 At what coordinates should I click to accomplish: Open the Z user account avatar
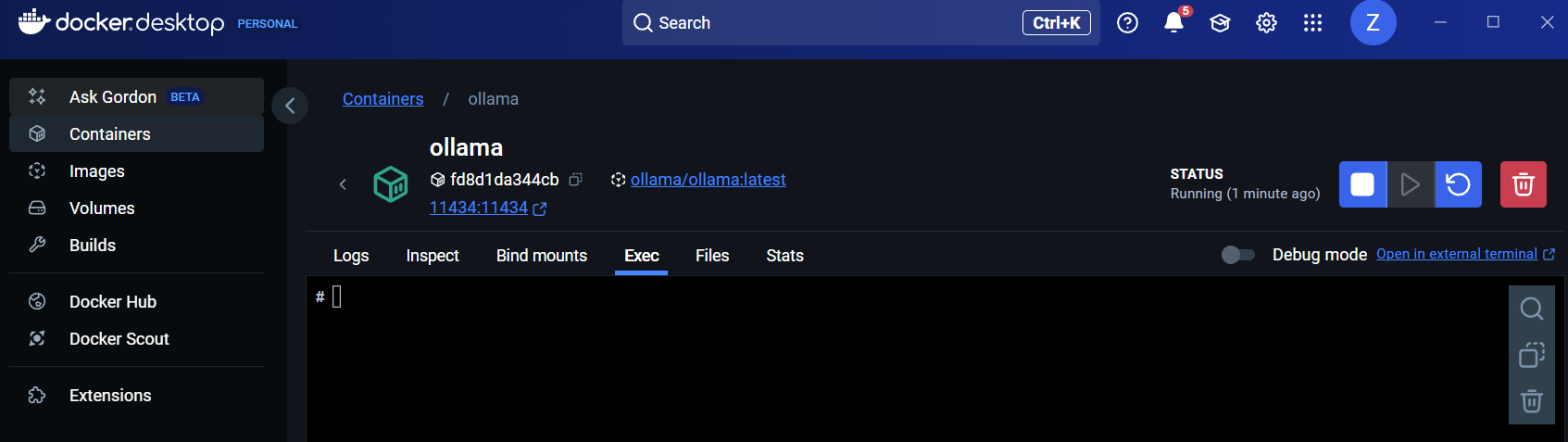[1373, 22]
